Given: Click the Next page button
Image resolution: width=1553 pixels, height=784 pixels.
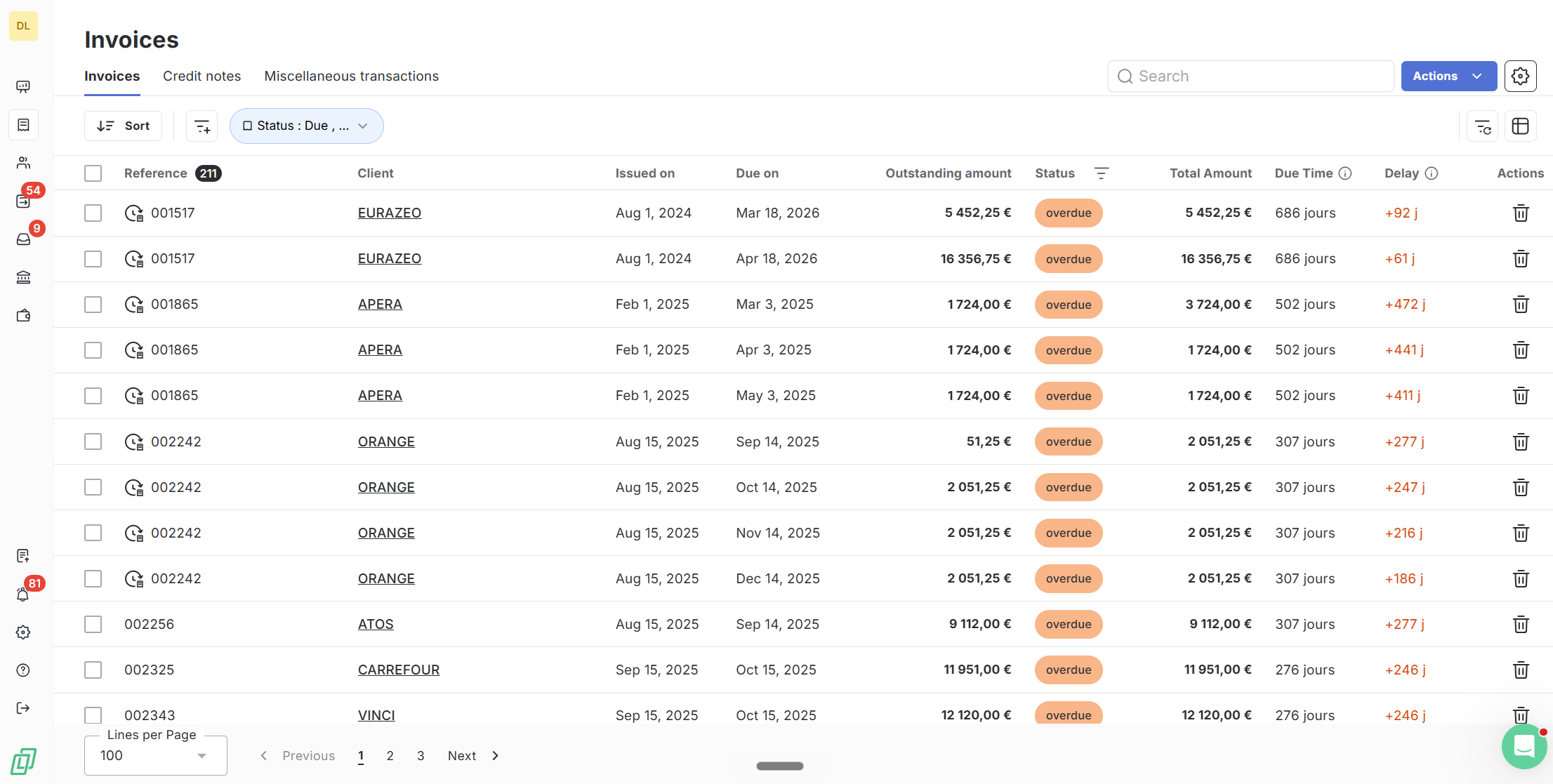Looking at the screenshot, I should [474, 756].
